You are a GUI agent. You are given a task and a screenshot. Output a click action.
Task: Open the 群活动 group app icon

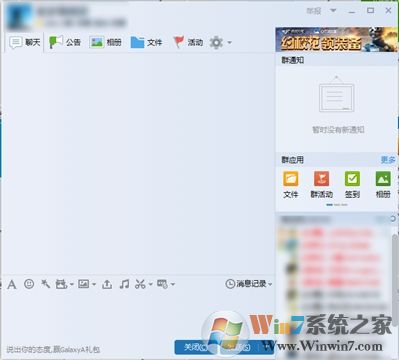pyautogui.click(x=321, y=185)
